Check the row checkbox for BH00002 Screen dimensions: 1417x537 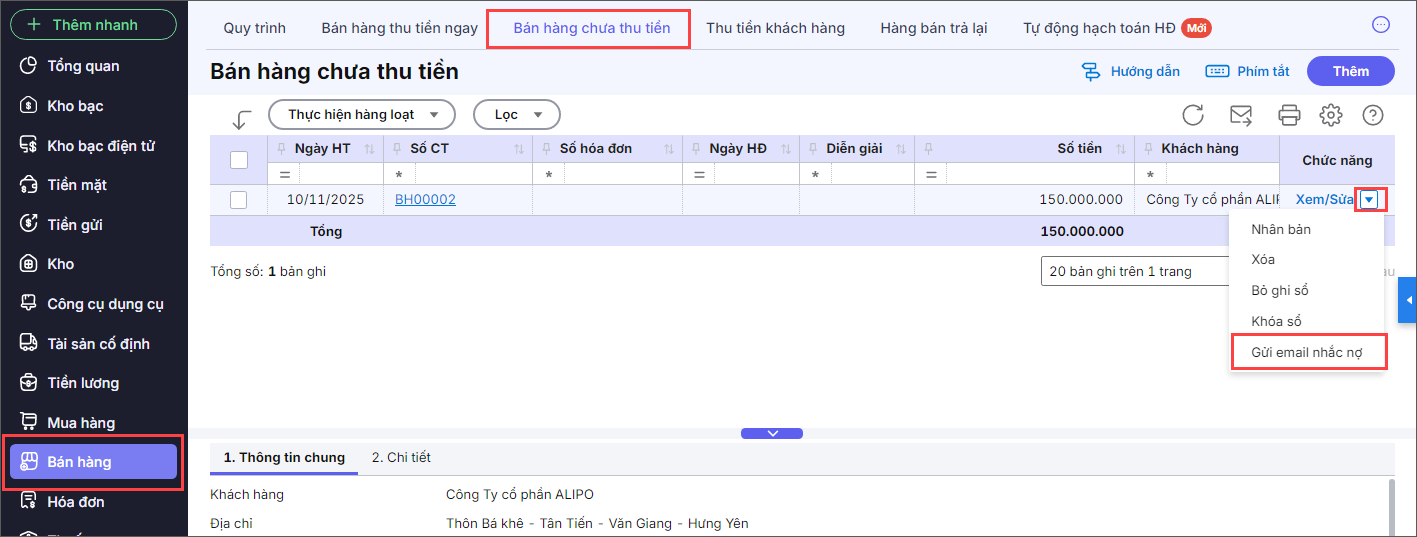click(x=239, y=200)
